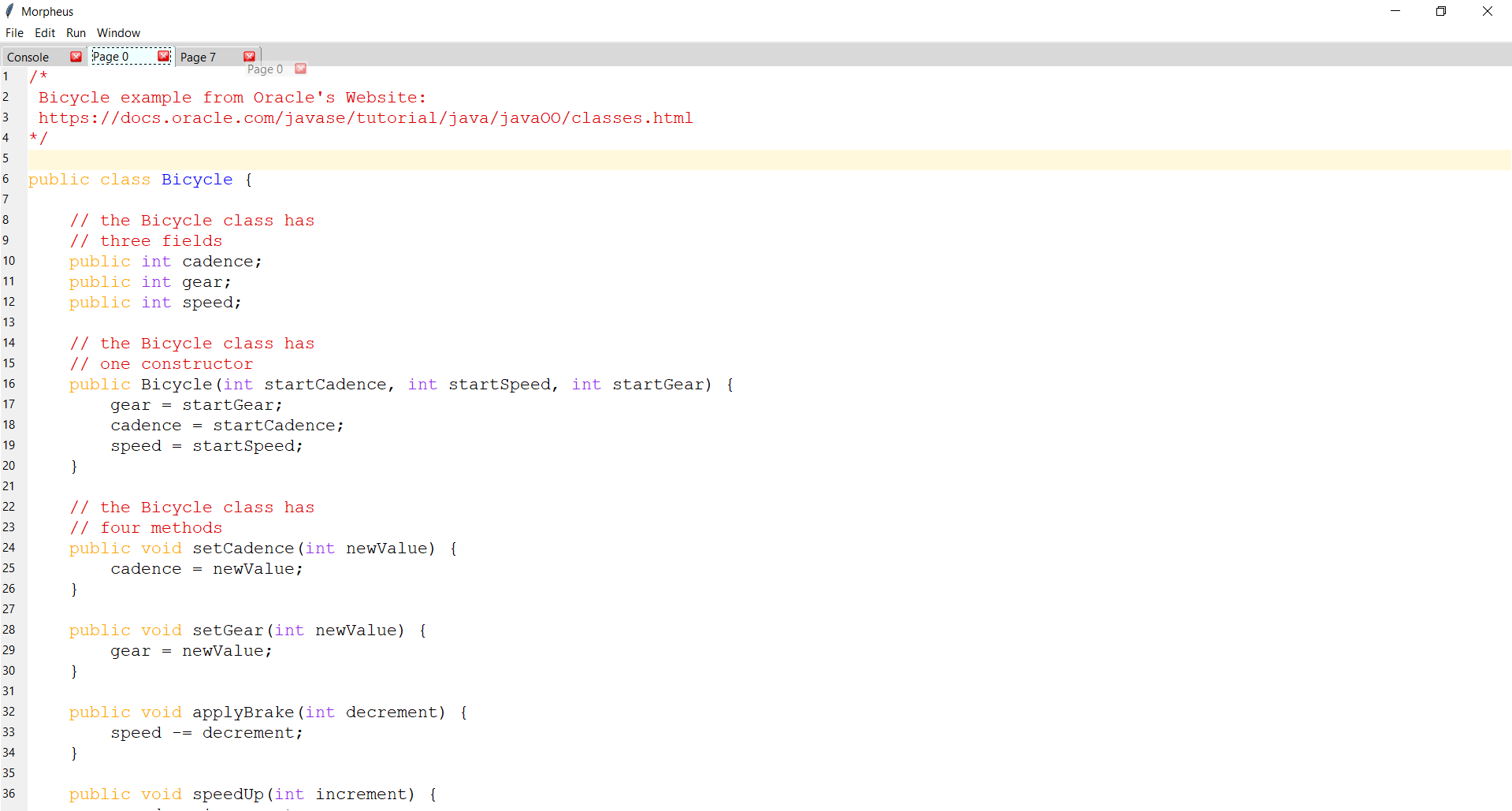Open the Window menu
1512x811 pixels.
pos(118,33)
